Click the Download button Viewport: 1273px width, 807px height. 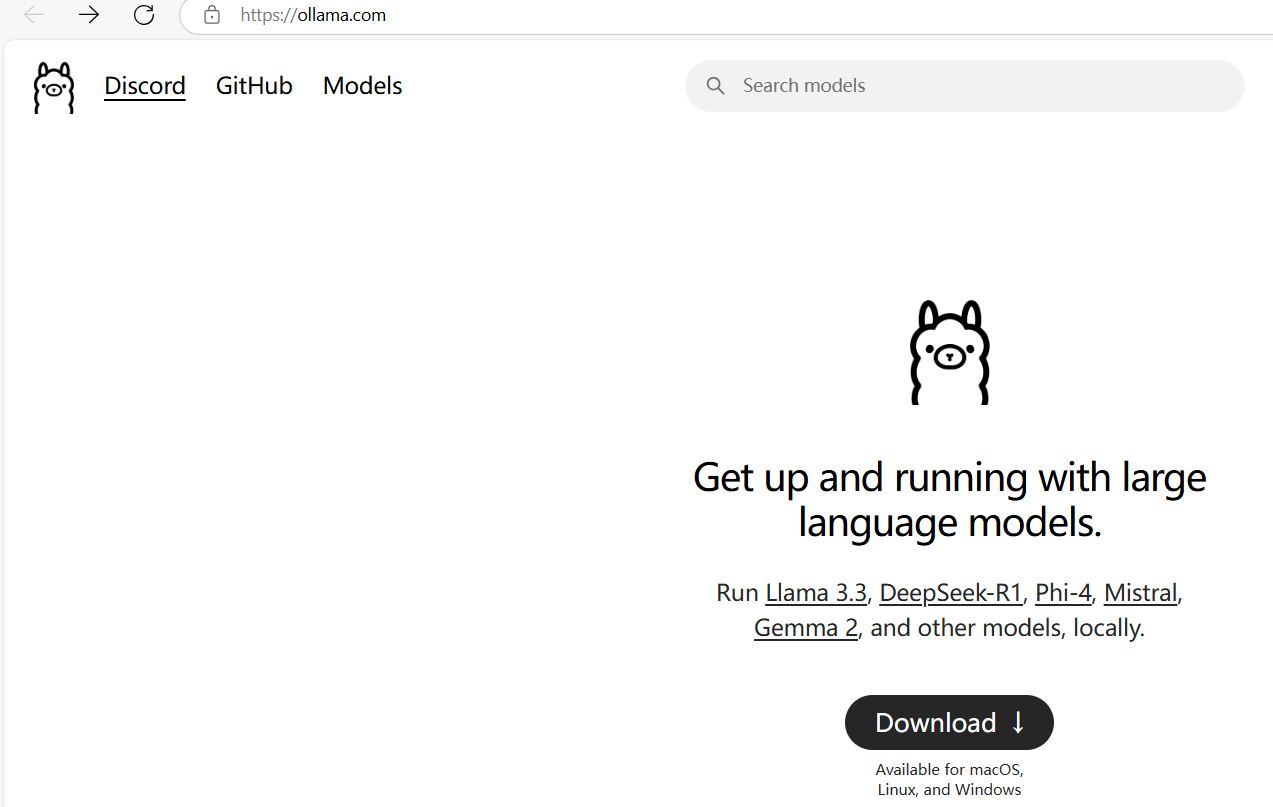tap(949, 722)
